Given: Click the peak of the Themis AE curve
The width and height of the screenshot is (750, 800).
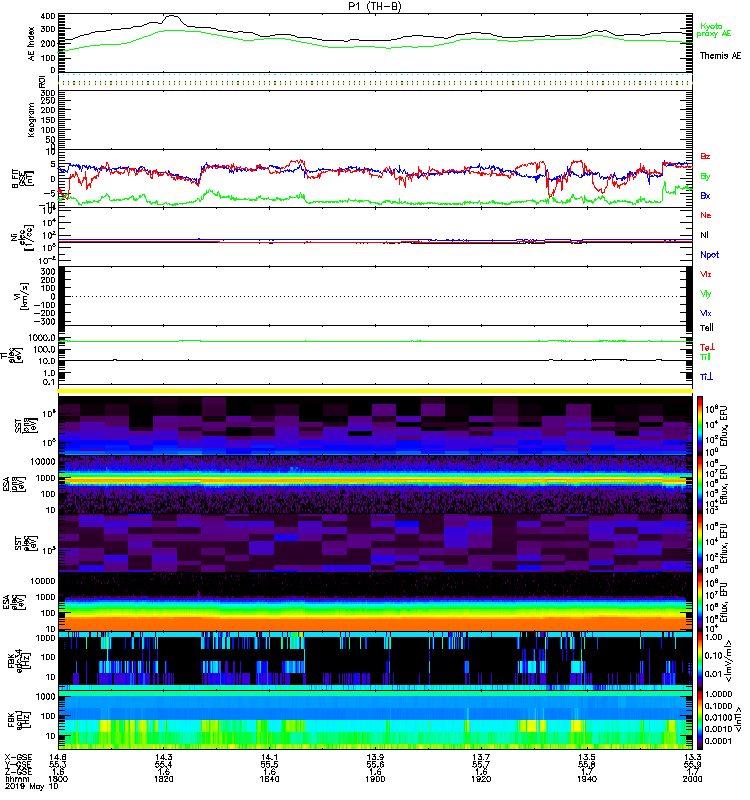Looking at the screenshot, I should tap(172, 15).
